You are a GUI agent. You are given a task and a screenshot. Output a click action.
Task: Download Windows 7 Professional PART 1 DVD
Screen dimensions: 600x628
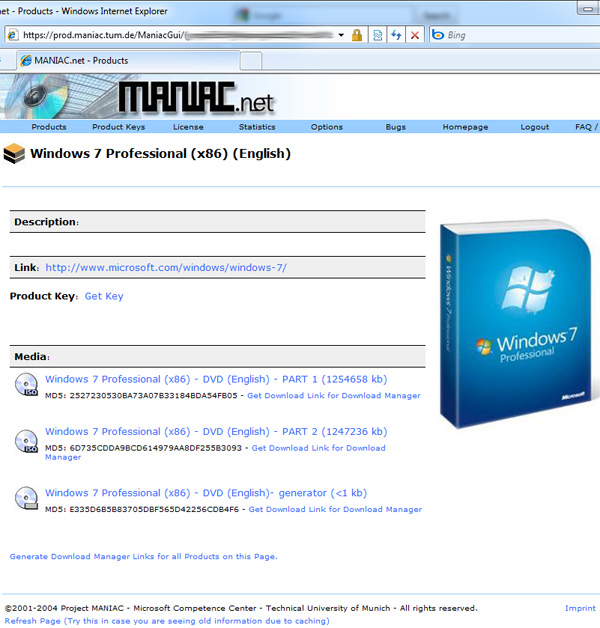216,379
